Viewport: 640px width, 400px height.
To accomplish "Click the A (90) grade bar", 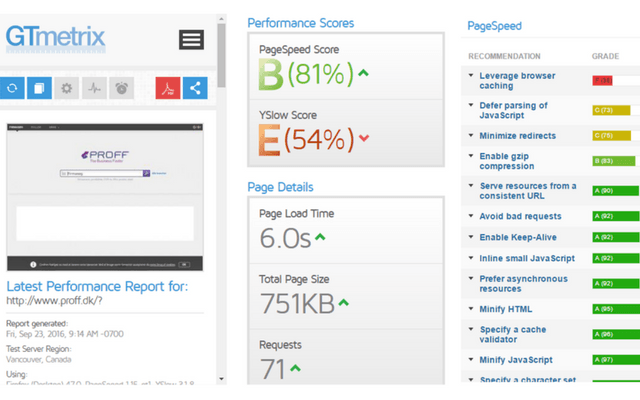I will coord(616,191).
